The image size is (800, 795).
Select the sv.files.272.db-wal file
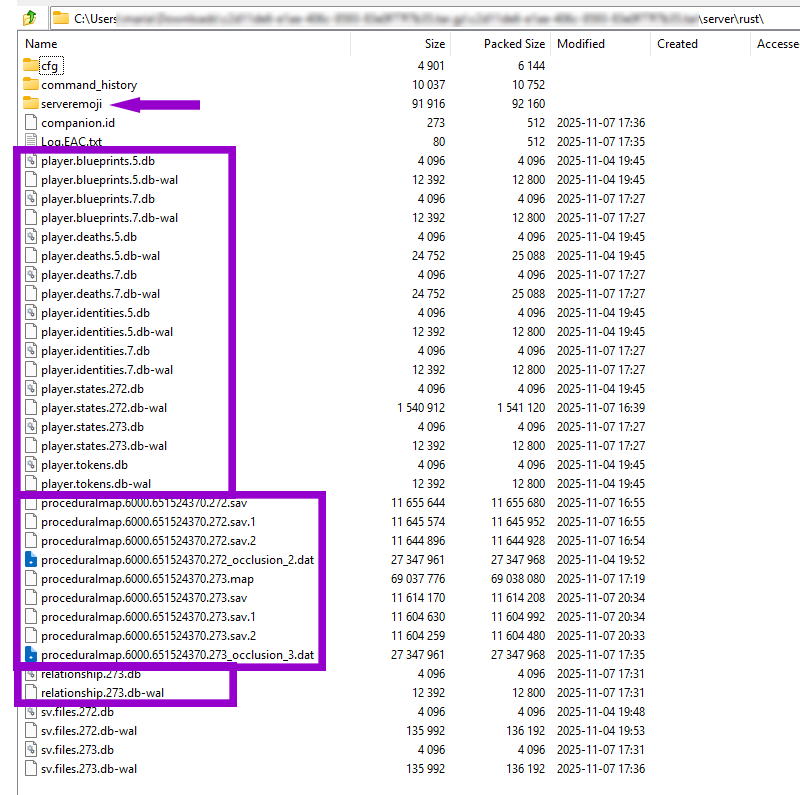(30, 731)
